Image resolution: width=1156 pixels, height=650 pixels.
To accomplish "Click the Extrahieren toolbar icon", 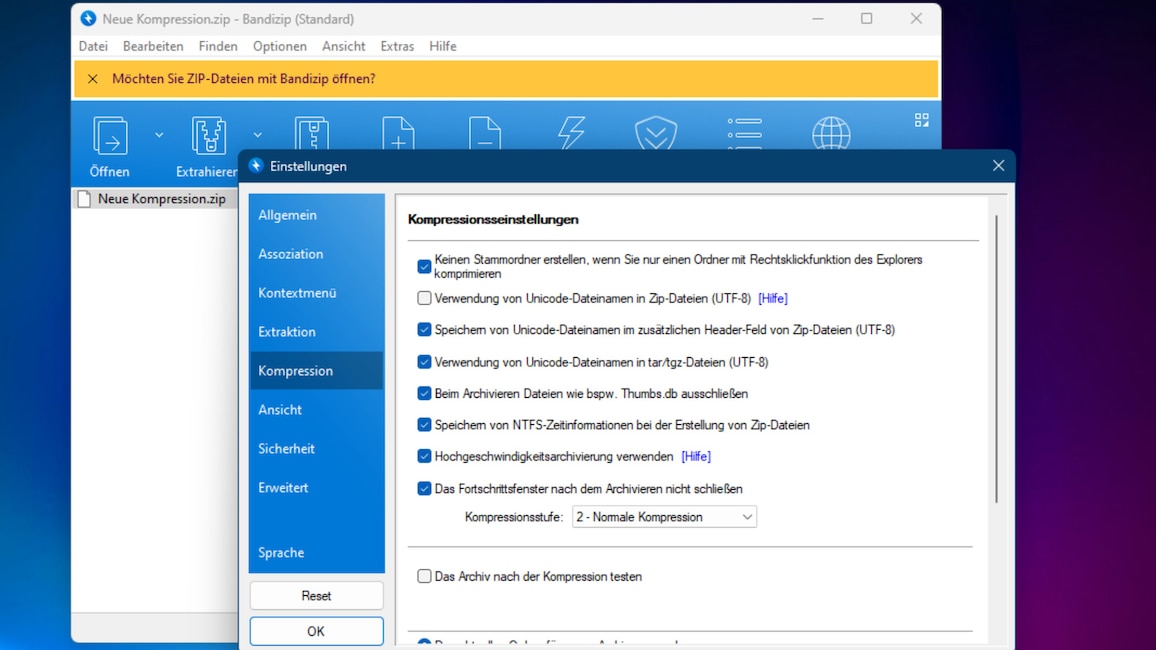I will tap(209, 136).
